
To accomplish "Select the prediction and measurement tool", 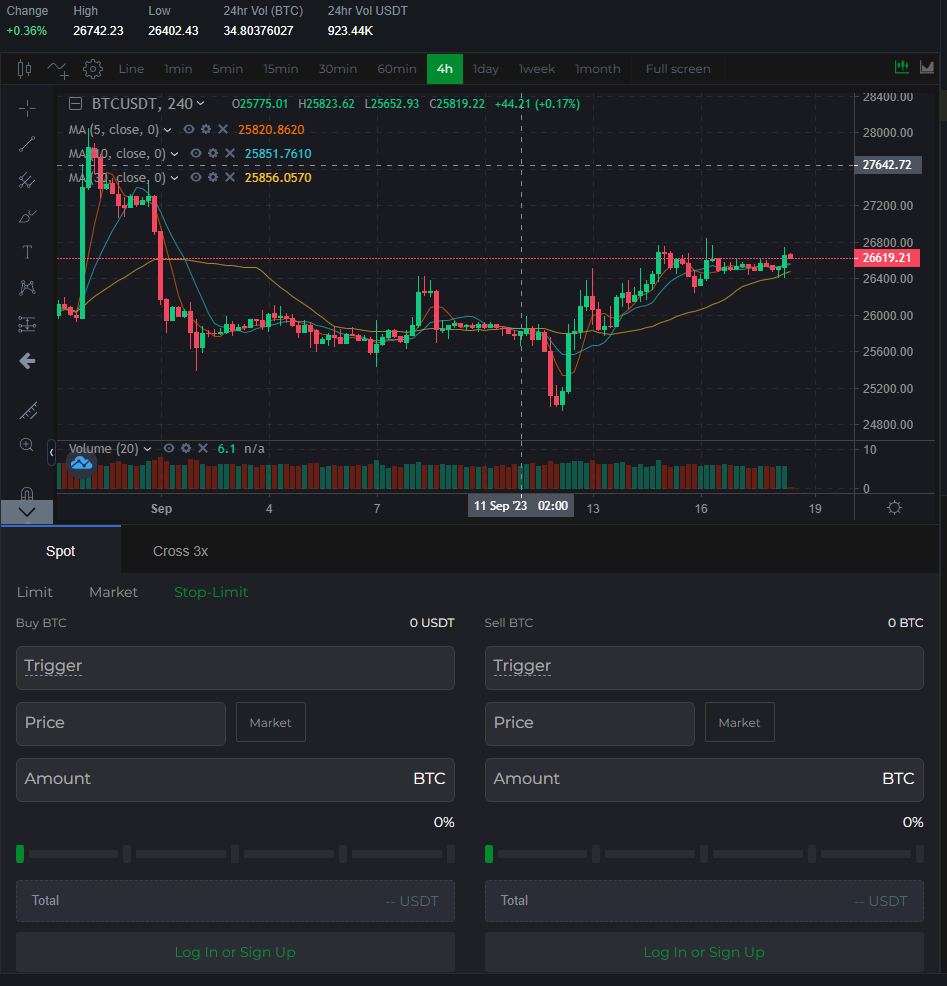I will tap(27, 324).
